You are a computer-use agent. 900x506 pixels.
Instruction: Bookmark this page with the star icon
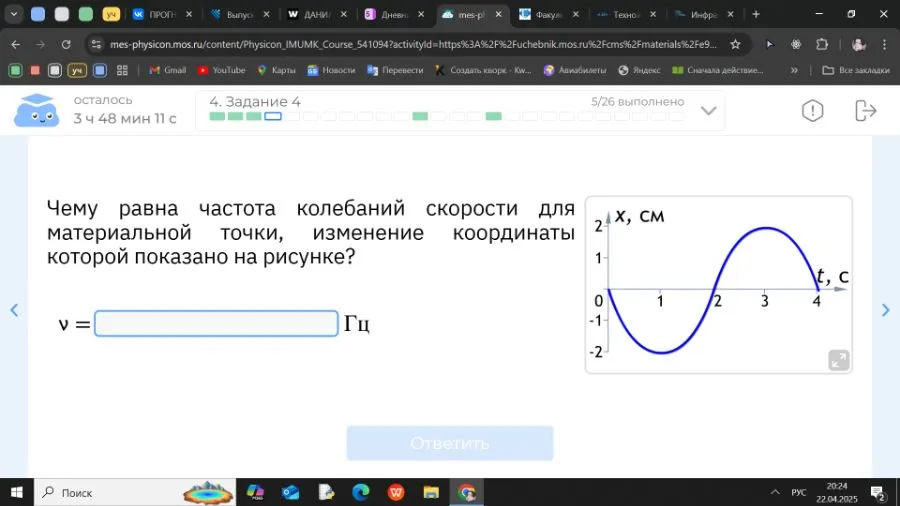point(735,44)
